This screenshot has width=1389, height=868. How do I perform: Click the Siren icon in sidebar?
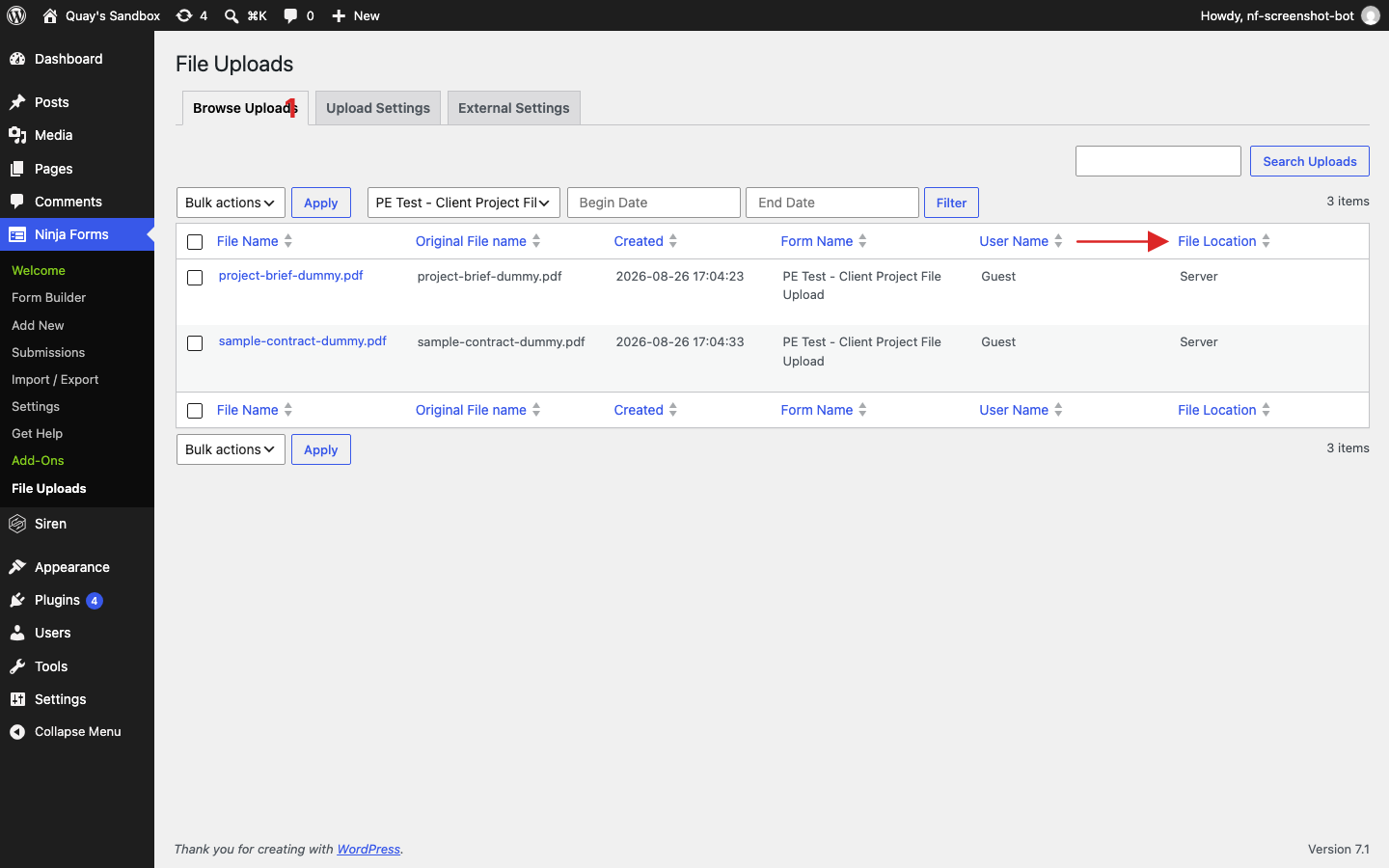pos(17,524)
